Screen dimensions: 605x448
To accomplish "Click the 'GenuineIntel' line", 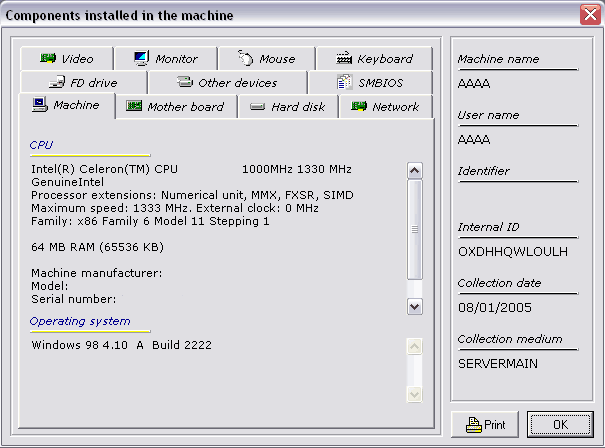I will (x=68, y=182).
